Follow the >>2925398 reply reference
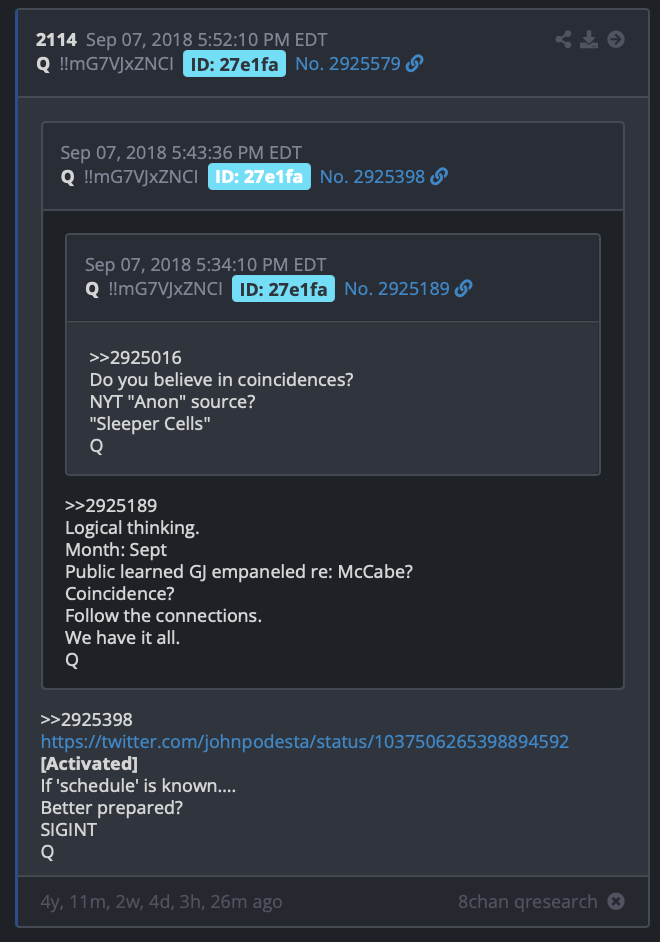The width and height of the screenshot is (660, 942). (86, 720)
